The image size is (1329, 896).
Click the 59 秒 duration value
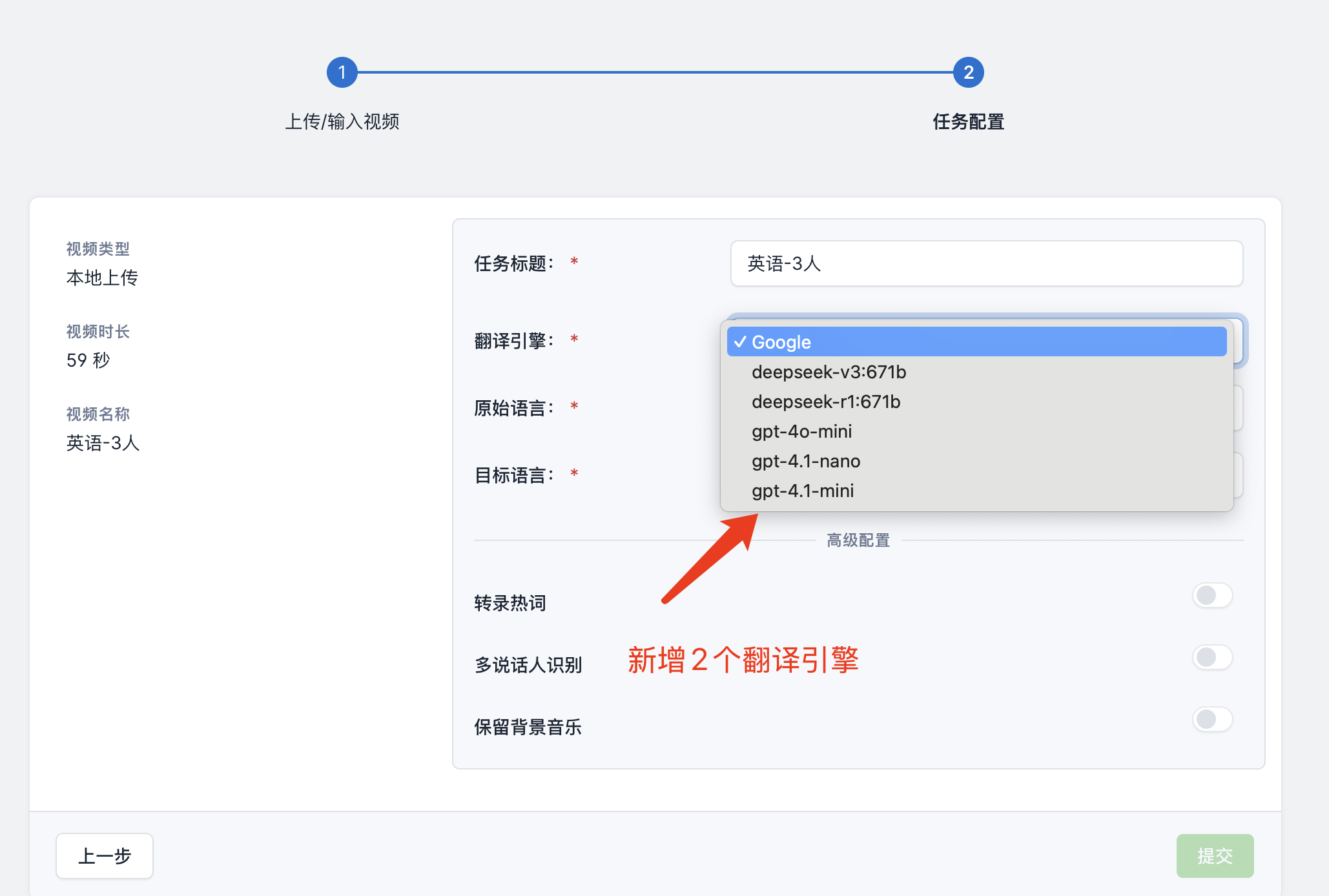pyautogui.click(x=88, y=360)
